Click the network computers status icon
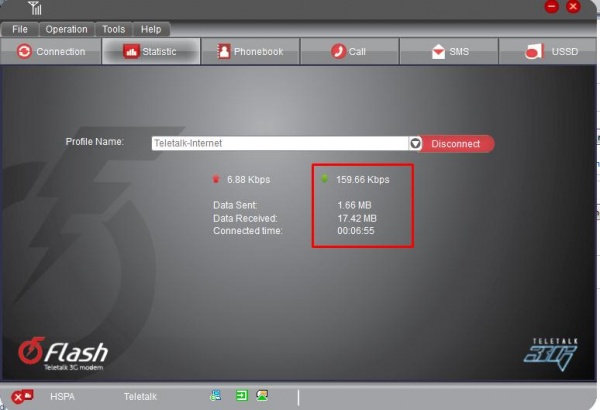Screen dimensions: 600x410 coord(216,395)
